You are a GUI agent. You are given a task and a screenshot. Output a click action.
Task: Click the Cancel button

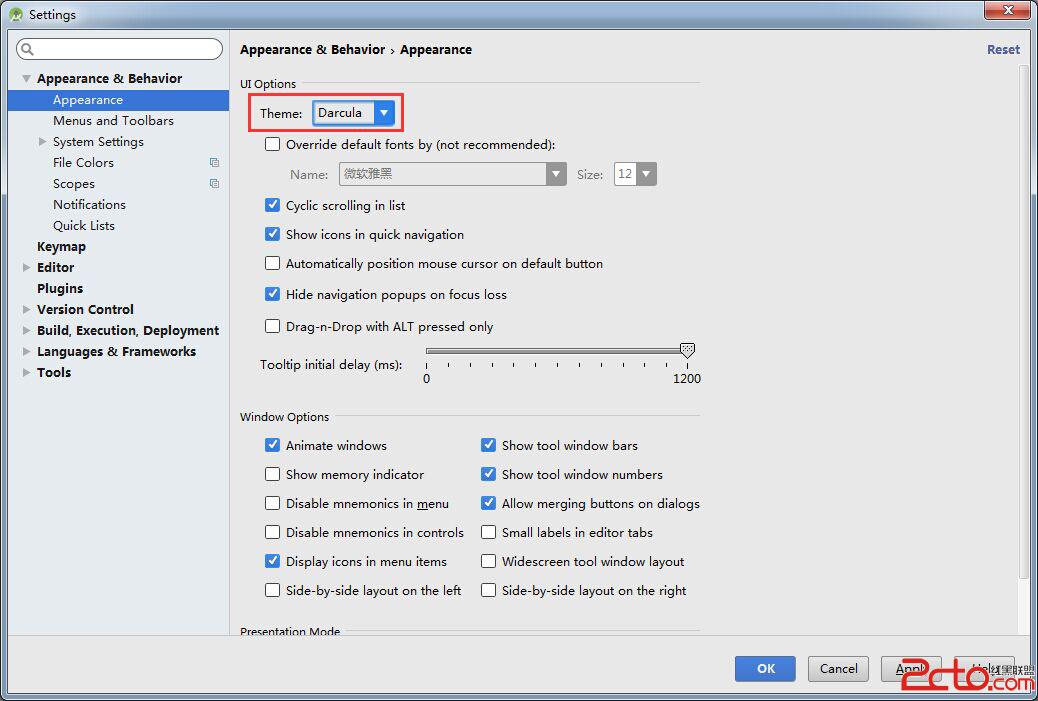coord(838,669)
